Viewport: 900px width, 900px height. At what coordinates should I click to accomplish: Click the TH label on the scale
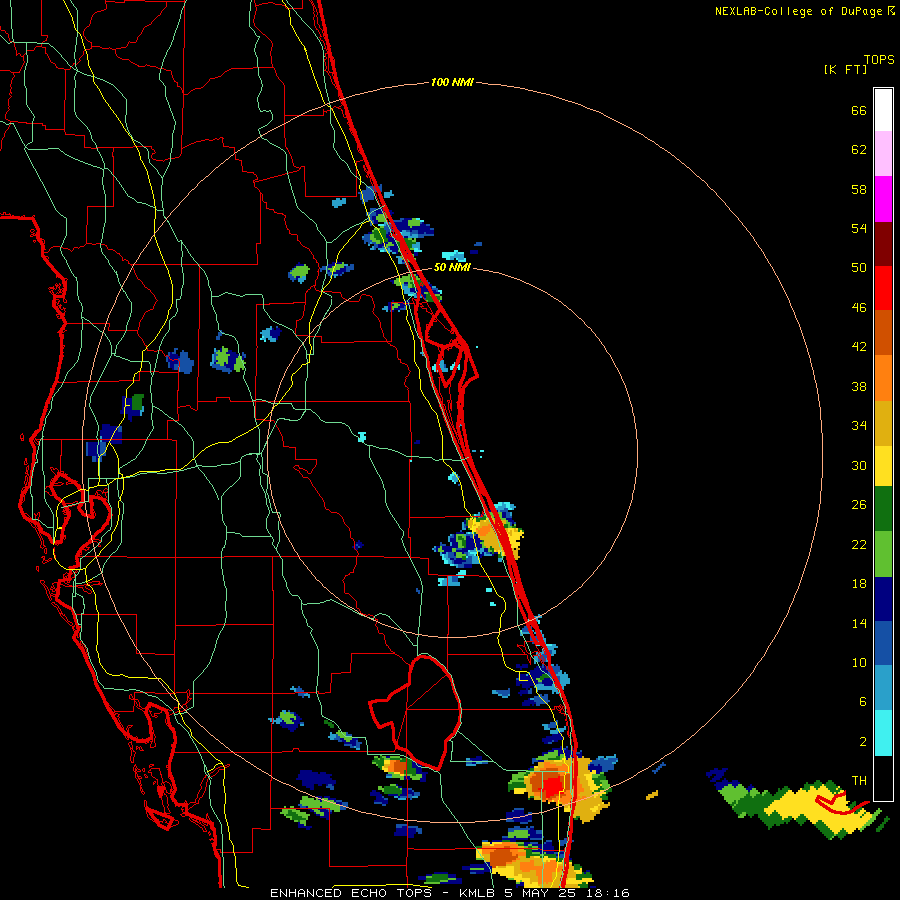point(859,781)
